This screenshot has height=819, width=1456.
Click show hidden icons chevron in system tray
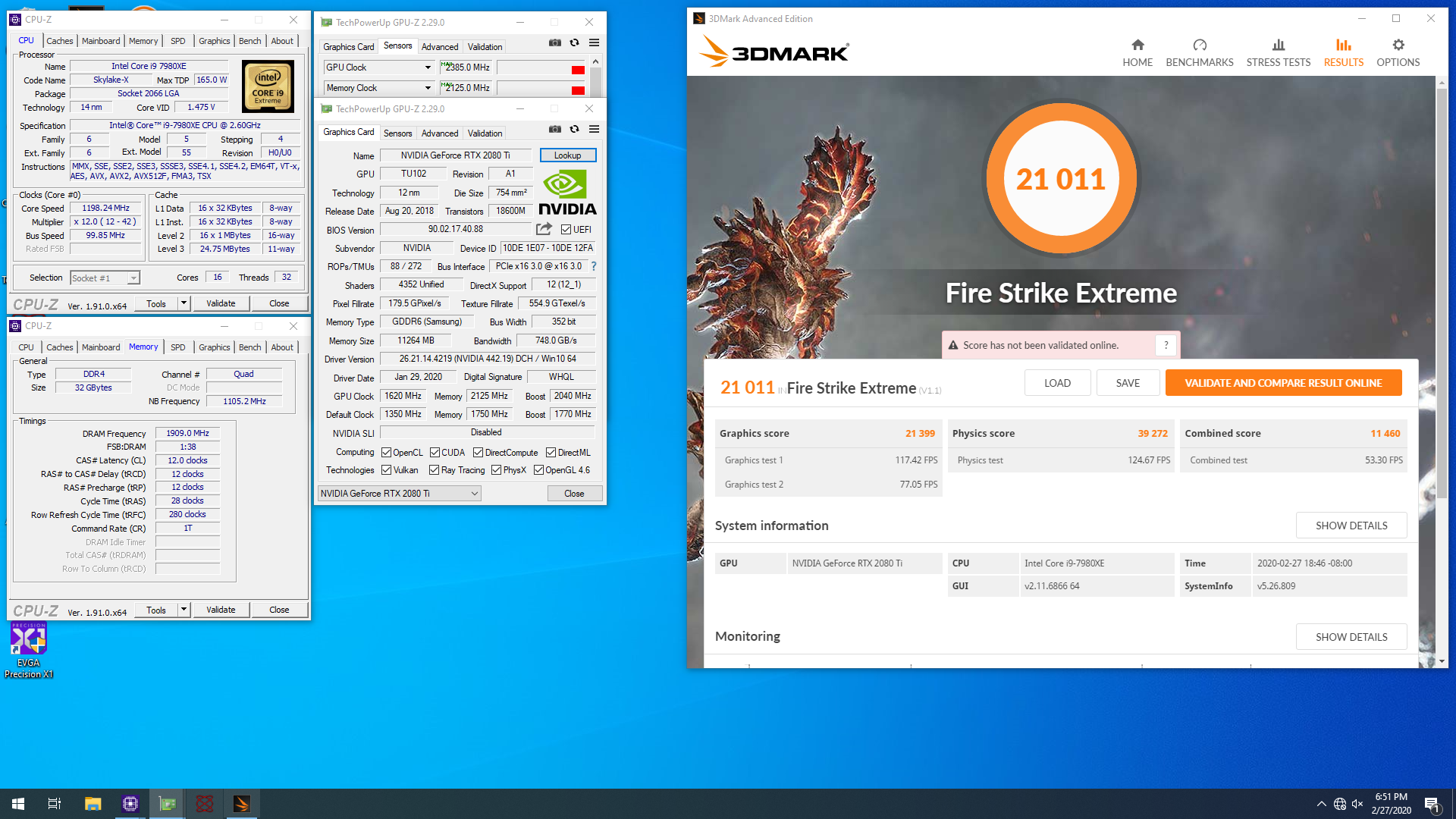click(1322, 804)
